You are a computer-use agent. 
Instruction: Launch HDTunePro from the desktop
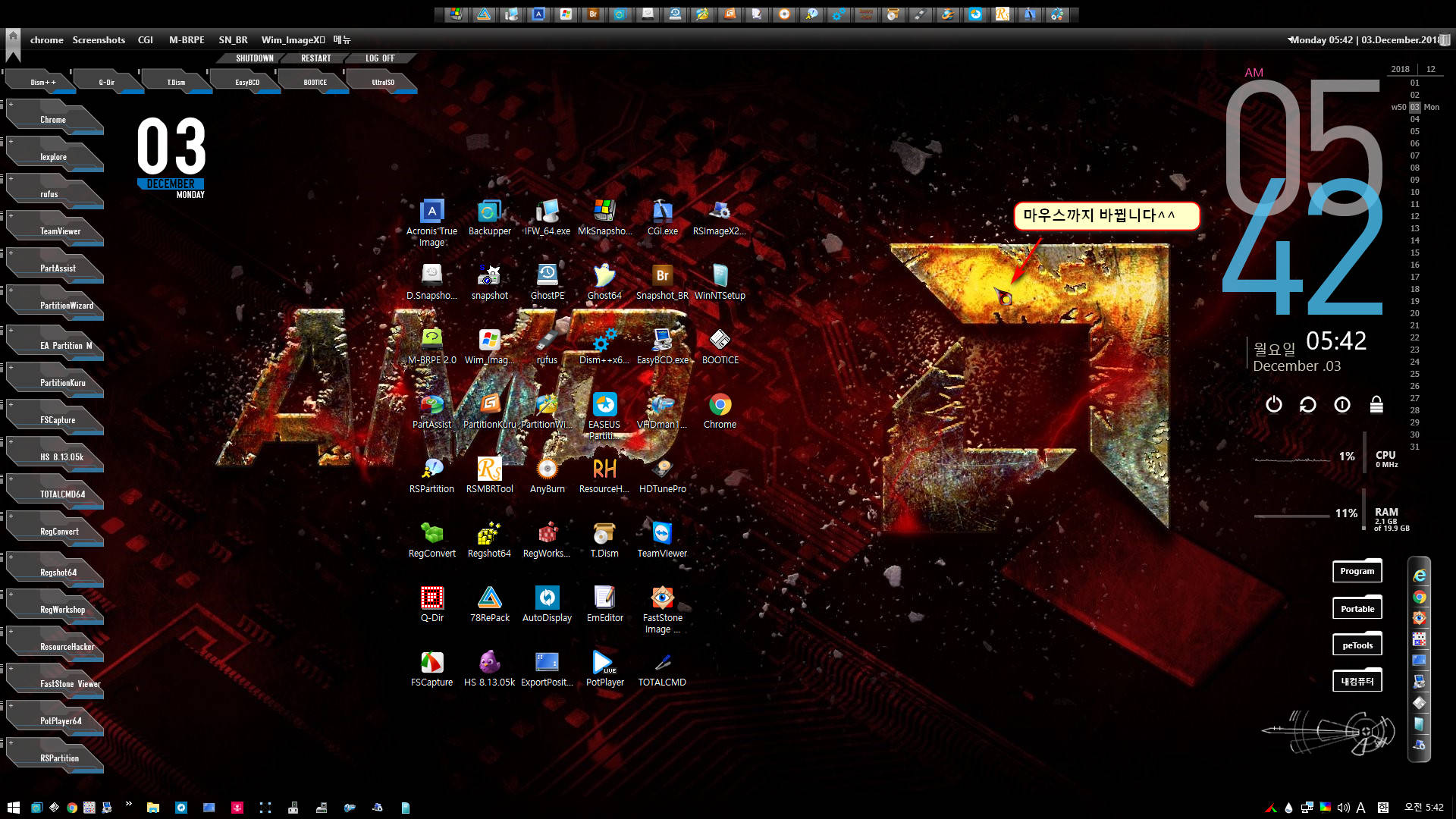[x=662, y=475]
